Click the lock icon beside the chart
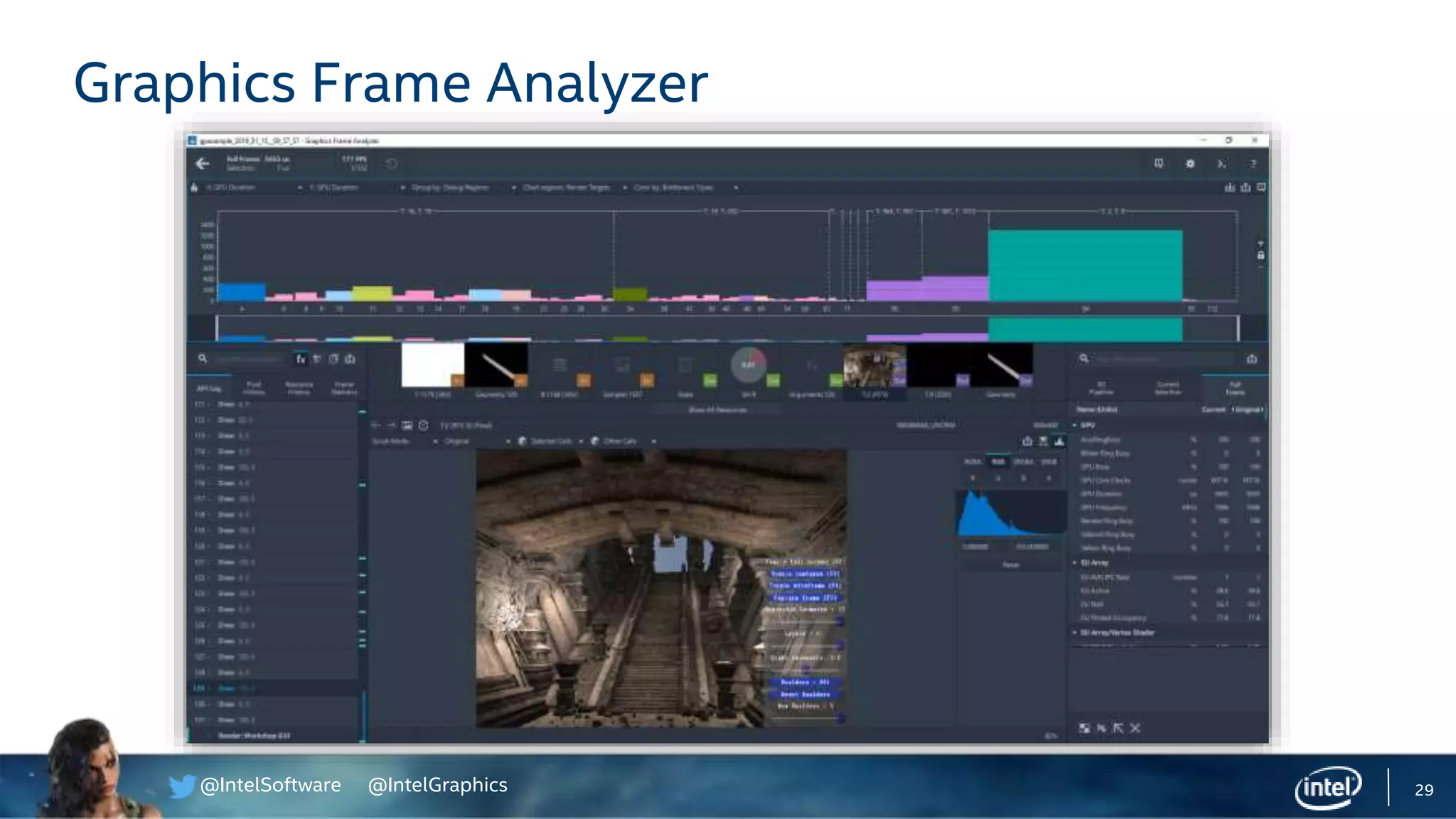Image resolution: width=1456 pixels, height=819 pixels. 1260,255
